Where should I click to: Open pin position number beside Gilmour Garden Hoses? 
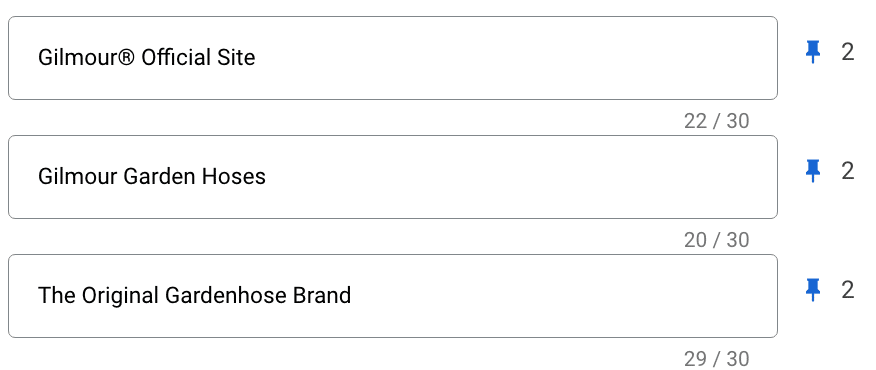point(848,171)
